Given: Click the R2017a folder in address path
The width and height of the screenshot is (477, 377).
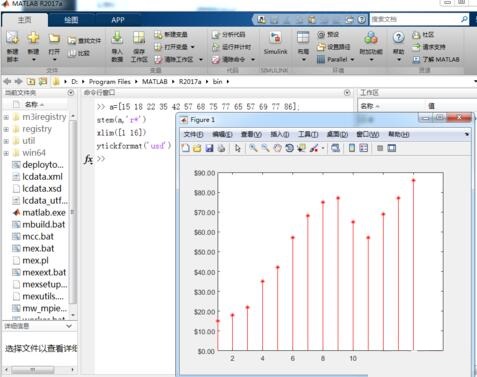Looking at the screenshot, I should [x=190, y=82].
